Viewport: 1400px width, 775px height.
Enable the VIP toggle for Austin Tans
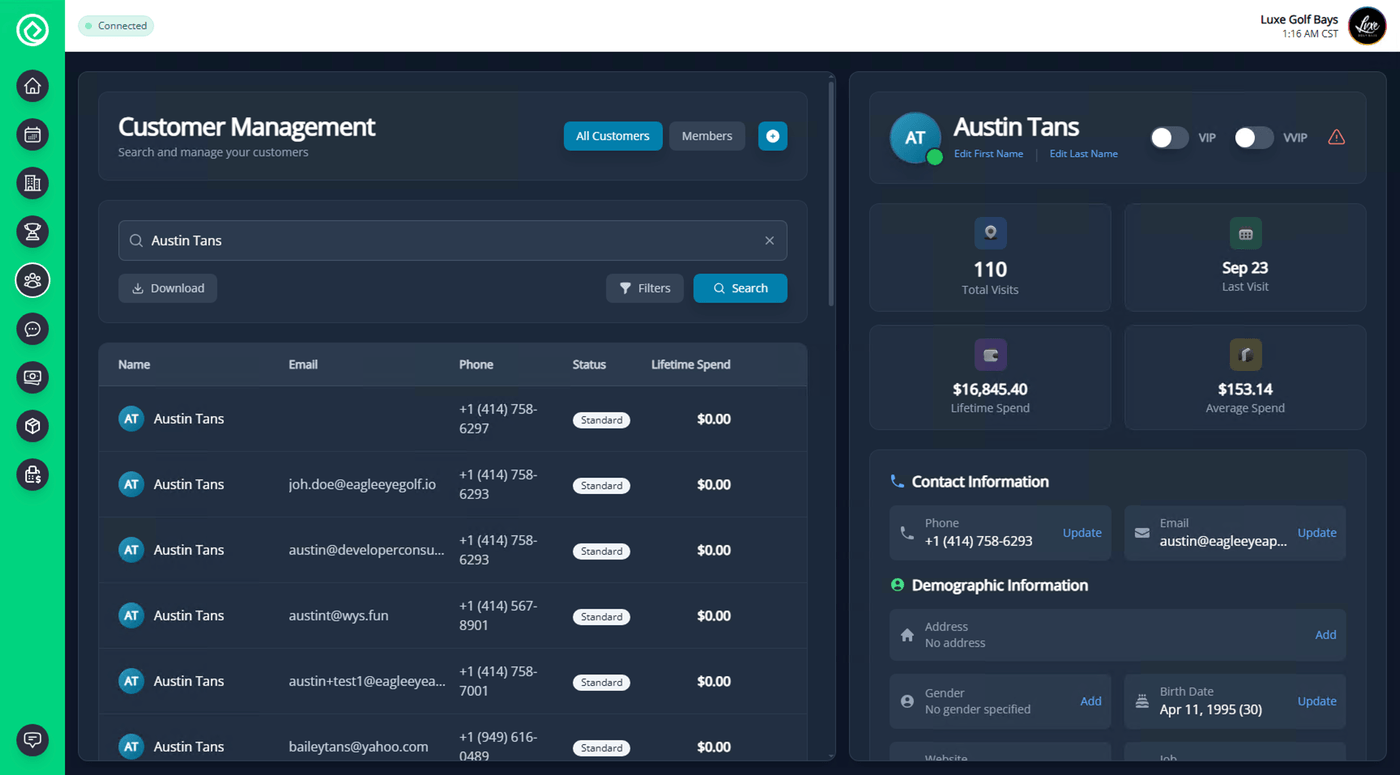pos(1168,137)
